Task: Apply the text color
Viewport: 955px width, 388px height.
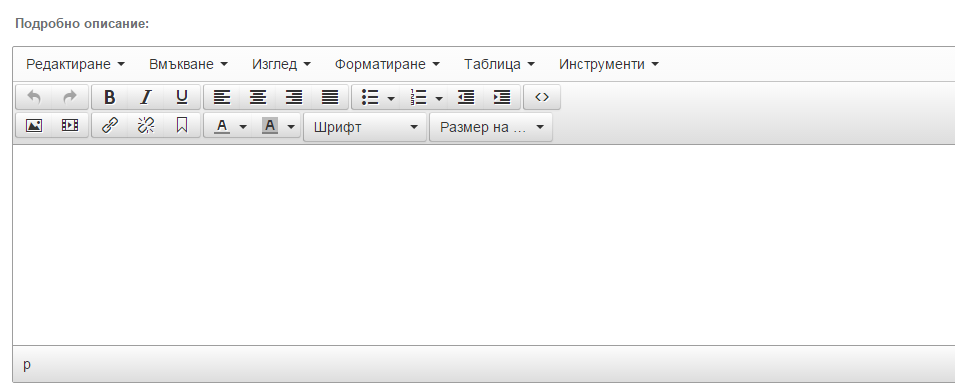Action: (x=222, y=126)
